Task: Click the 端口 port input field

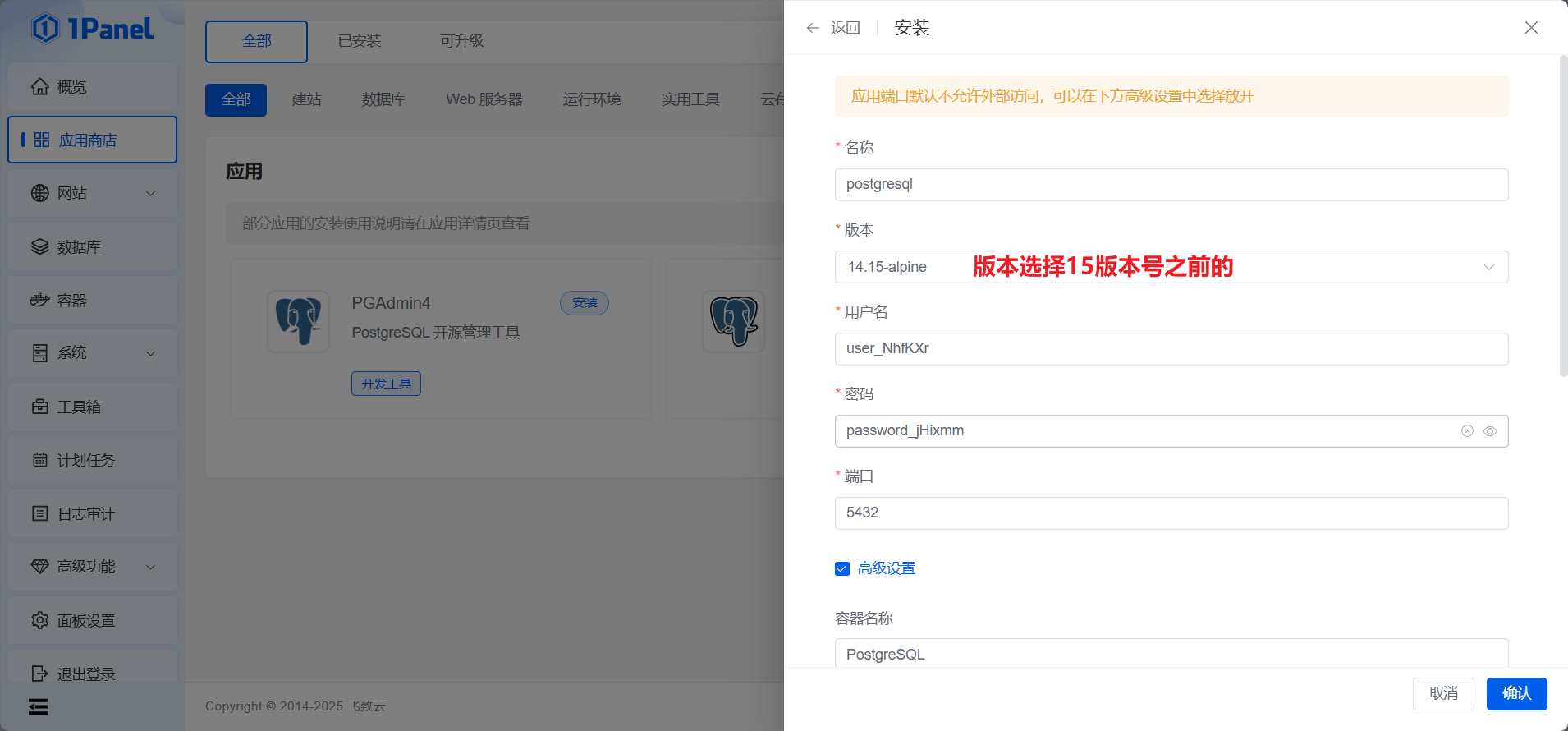Action: pos(1171,513)
